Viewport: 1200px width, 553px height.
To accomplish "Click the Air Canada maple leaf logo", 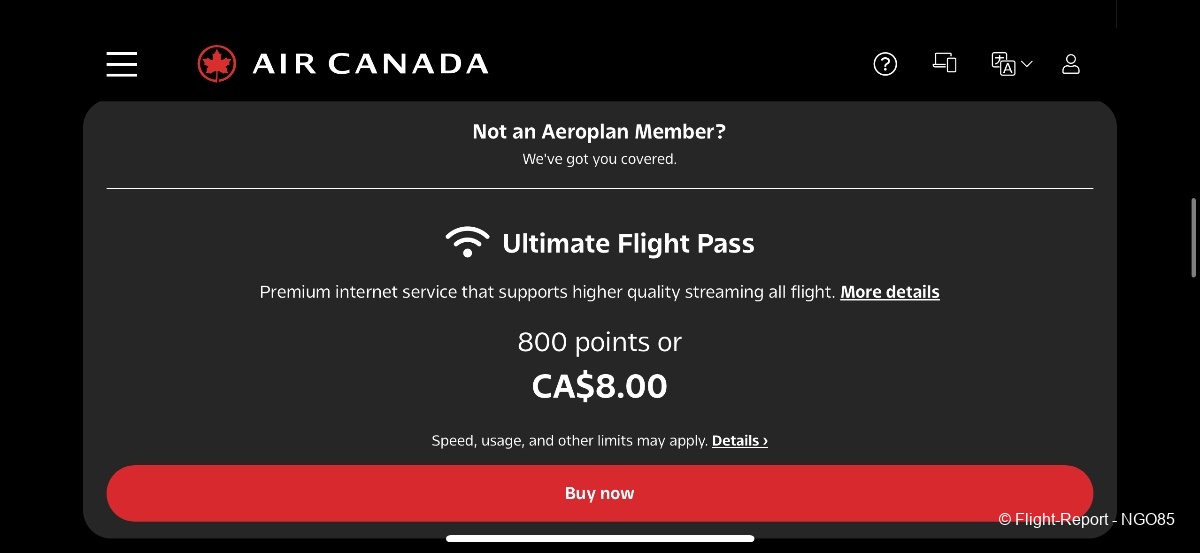I will click(216, 64).
